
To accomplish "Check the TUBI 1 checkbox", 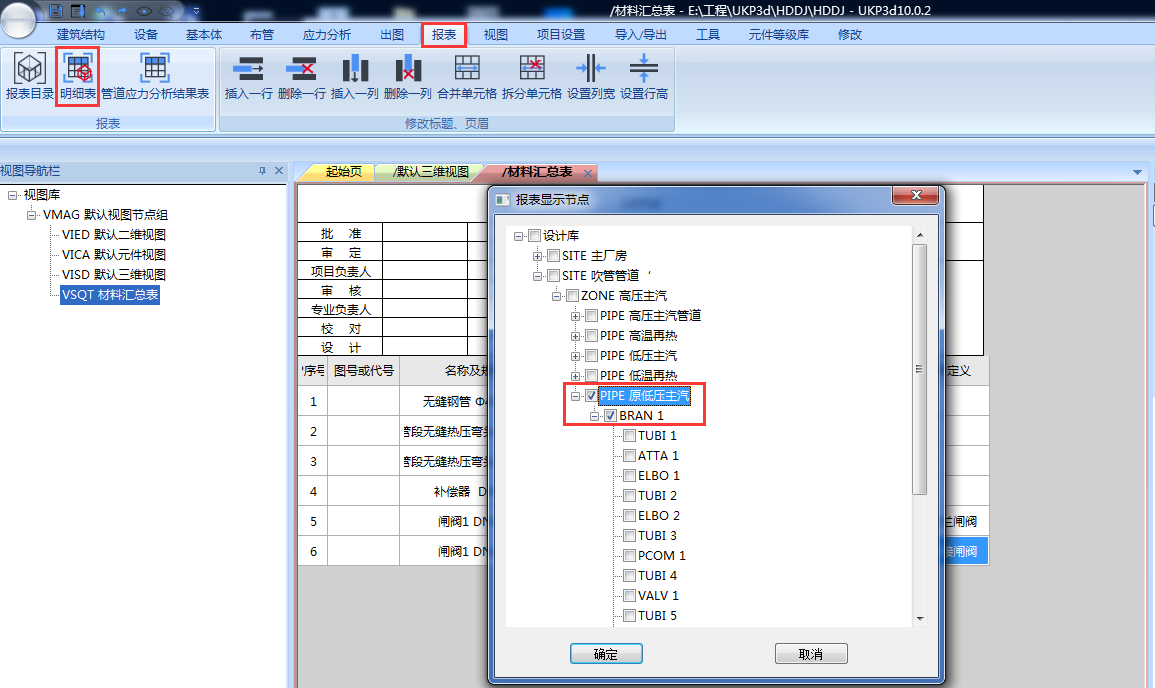I will point(629,436).
